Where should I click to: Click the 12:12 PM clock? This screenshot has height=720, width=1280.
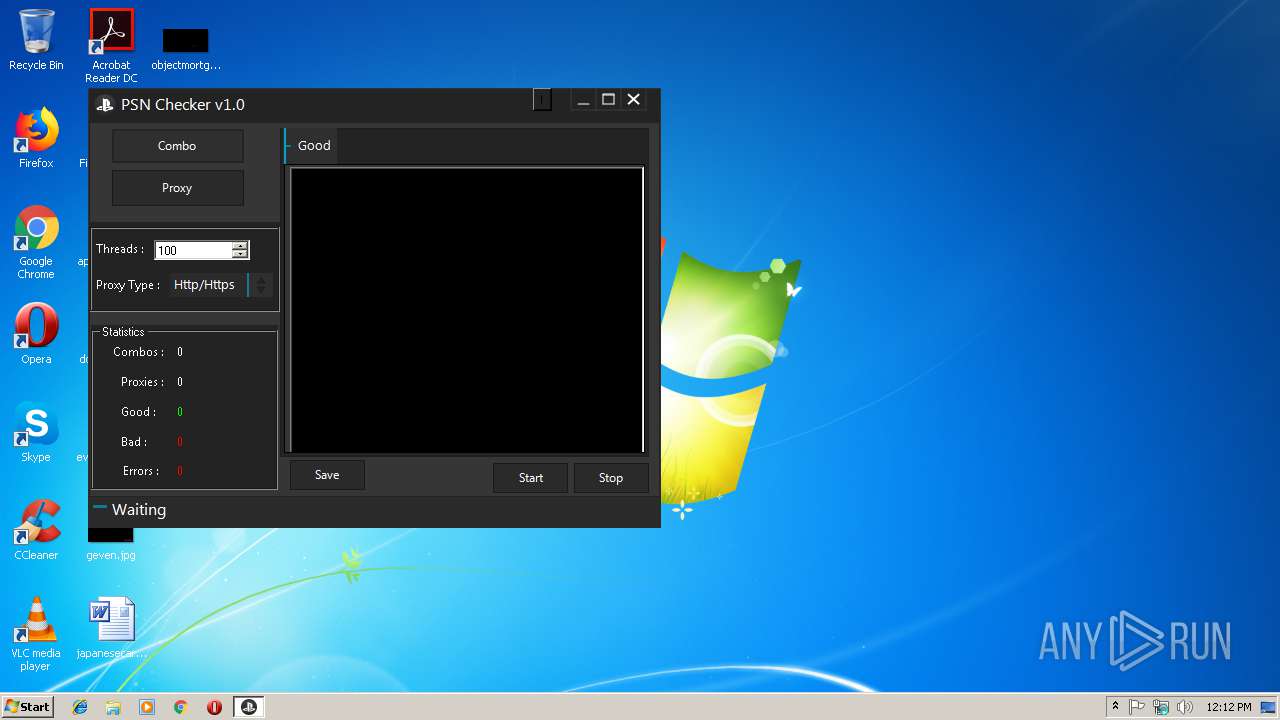[x=1229, y=707]
